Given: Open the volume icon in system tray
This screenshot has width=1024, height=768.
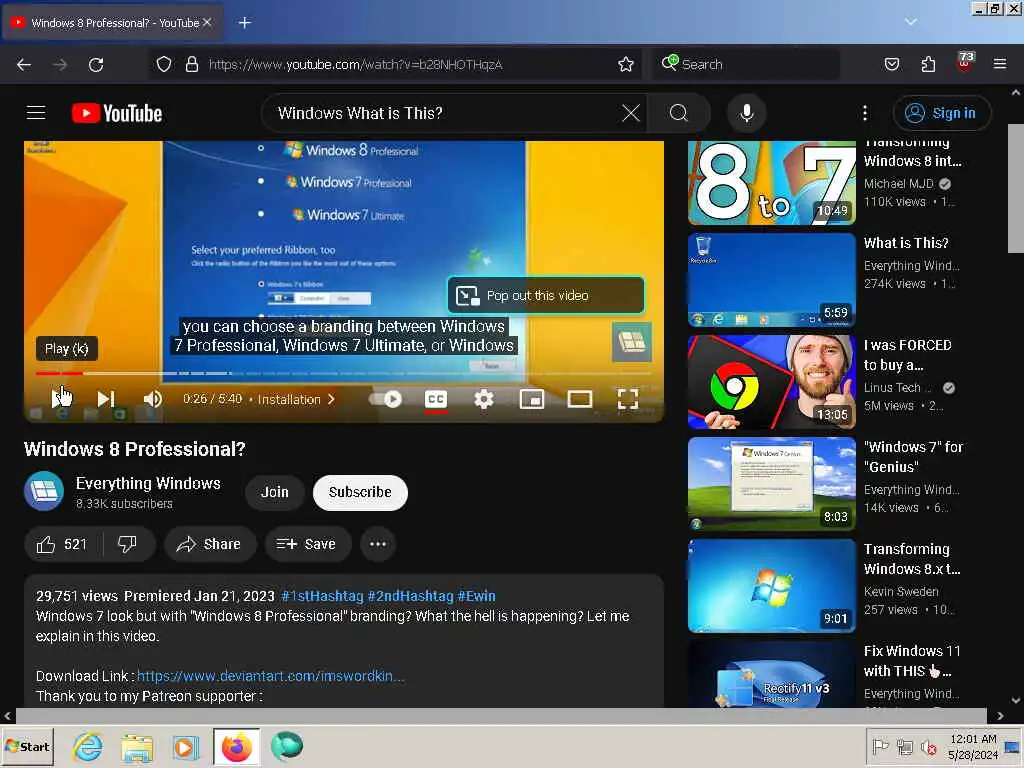Looking at the screenshot, I should click(927, 746).
